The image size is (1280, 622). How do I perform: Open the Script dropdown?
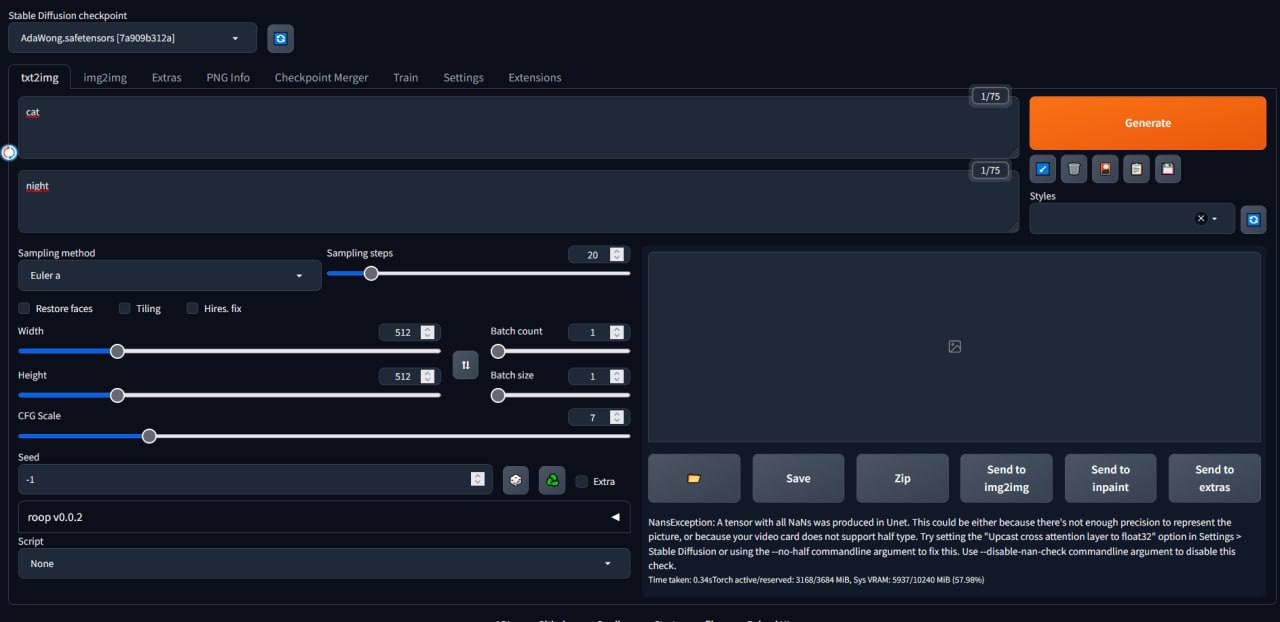(x=323, y=563)
